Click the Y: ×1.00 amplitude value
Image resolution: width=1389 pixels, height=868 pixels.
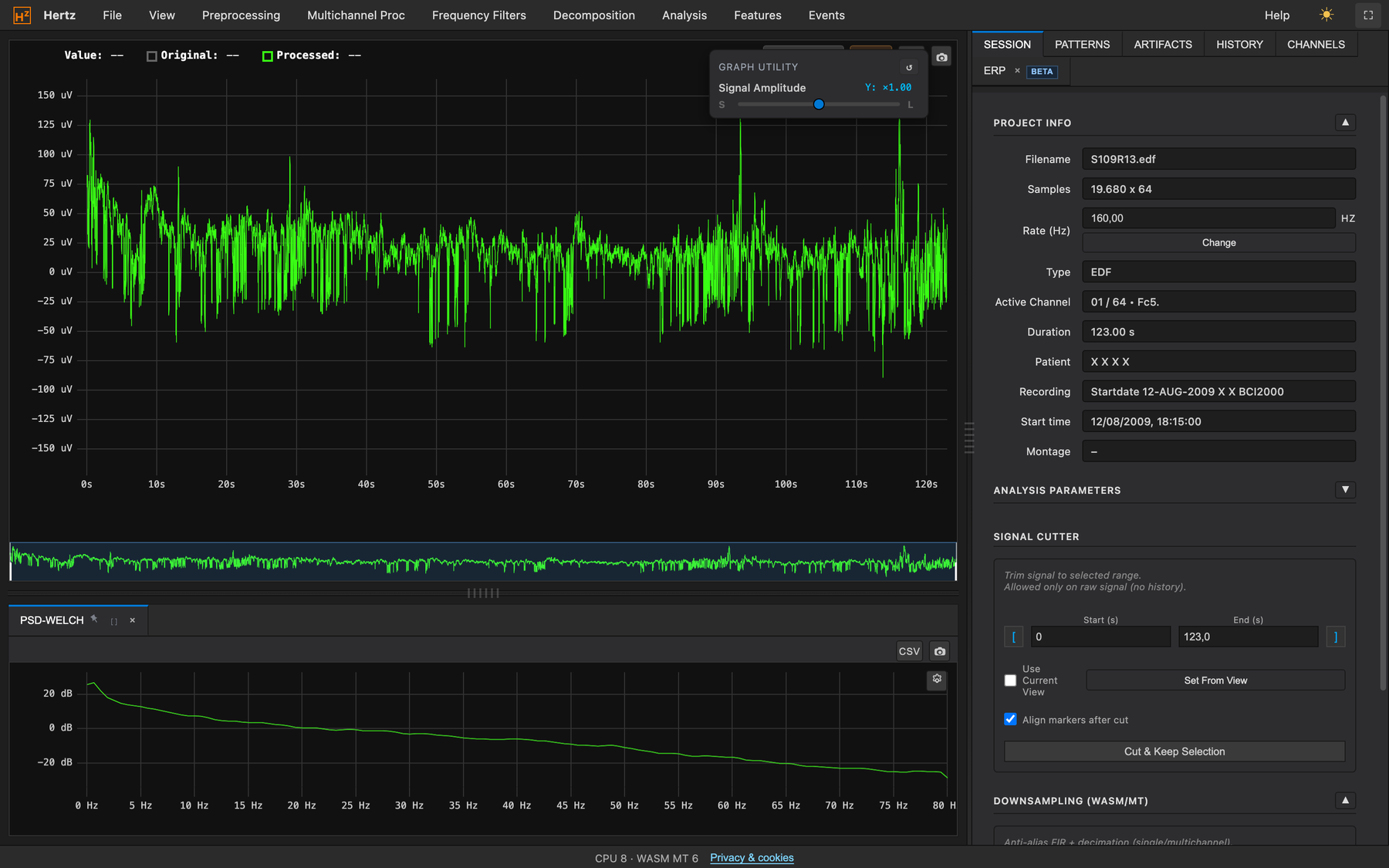tap(888, 87)
